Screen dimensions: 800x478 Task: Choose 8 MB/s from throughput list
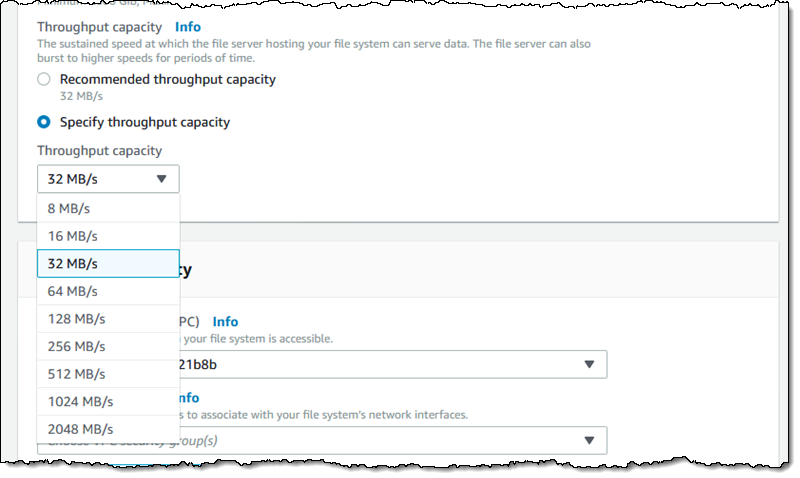coord(108,208)
